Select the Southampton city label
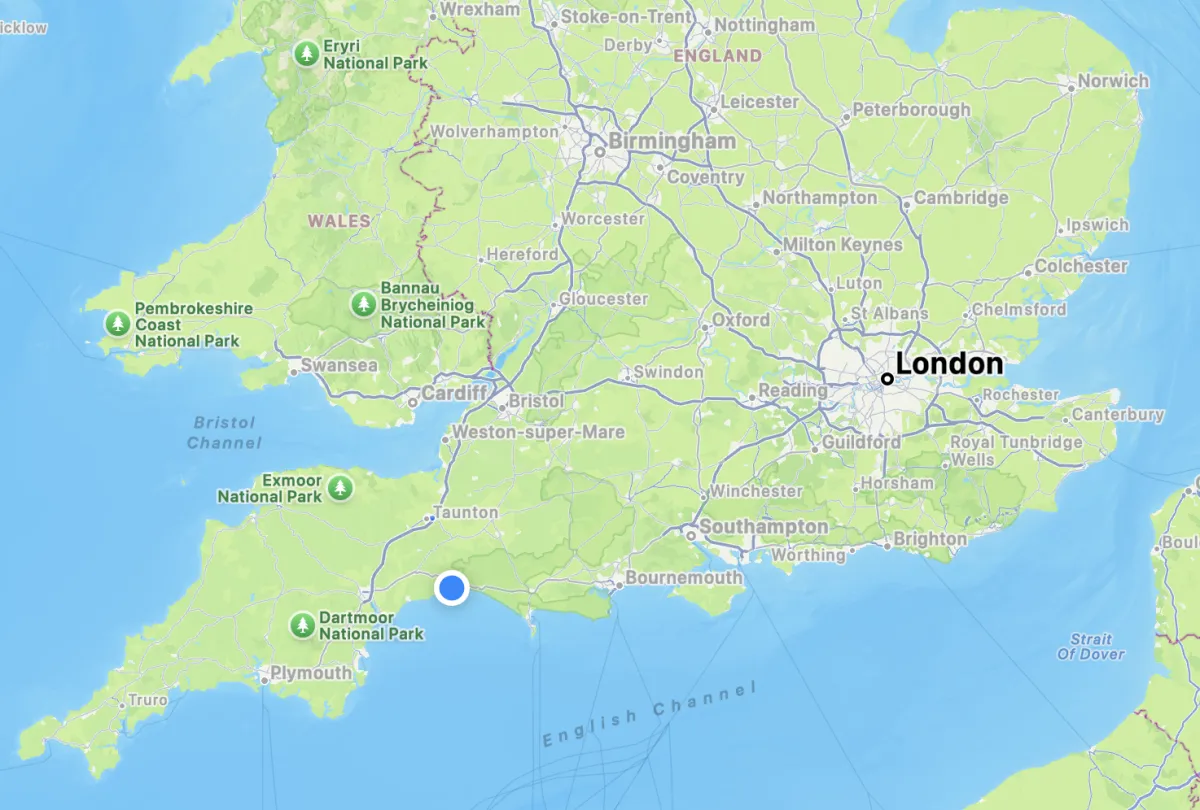Viewport: 1200px width, 810px height. pyautogui.click(x=764, y=527)
